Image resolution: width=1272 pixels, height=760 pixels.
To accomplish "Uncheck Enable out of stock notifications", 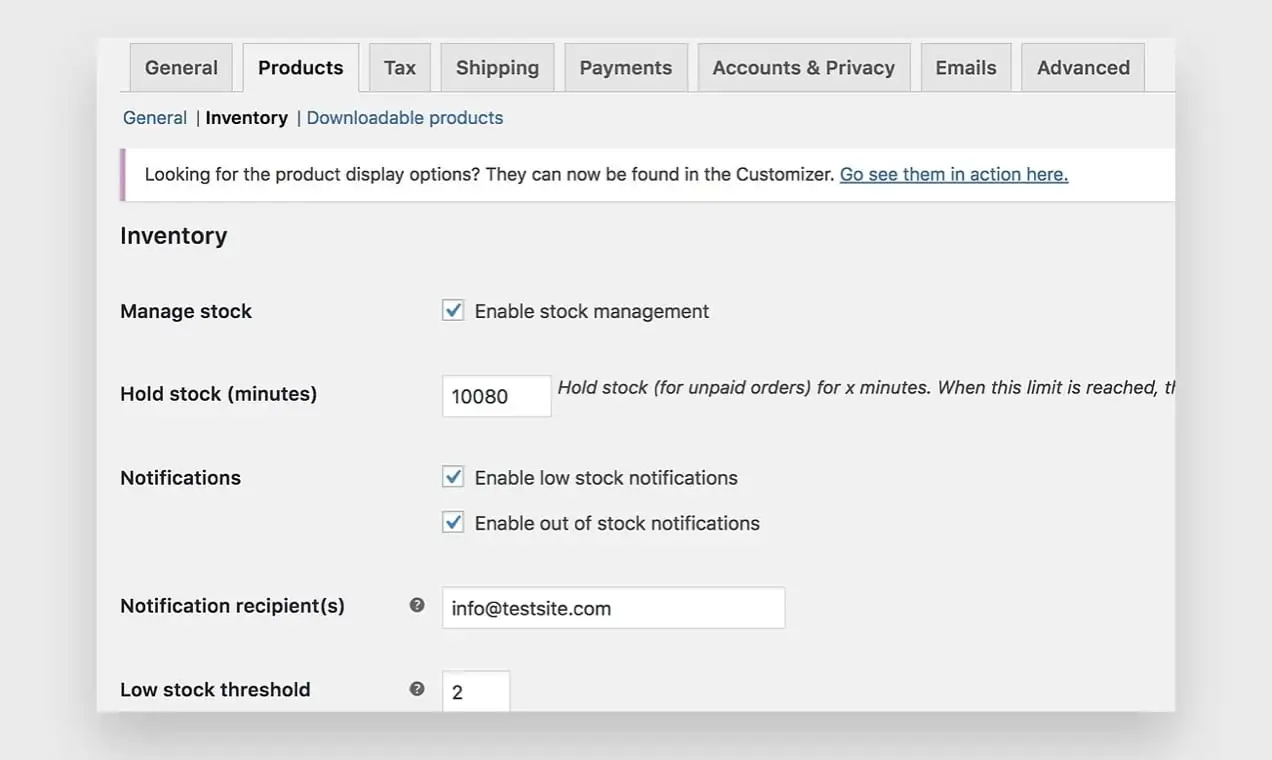I will [453, 522].
